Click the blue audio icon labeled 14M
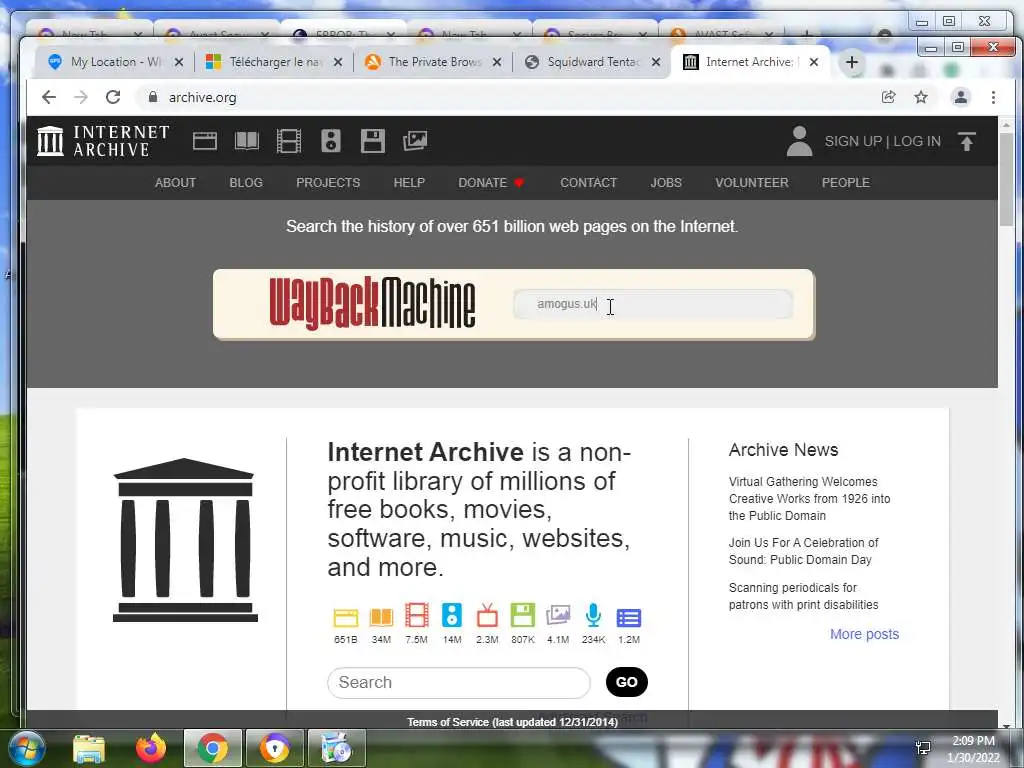 coord(452,616)
